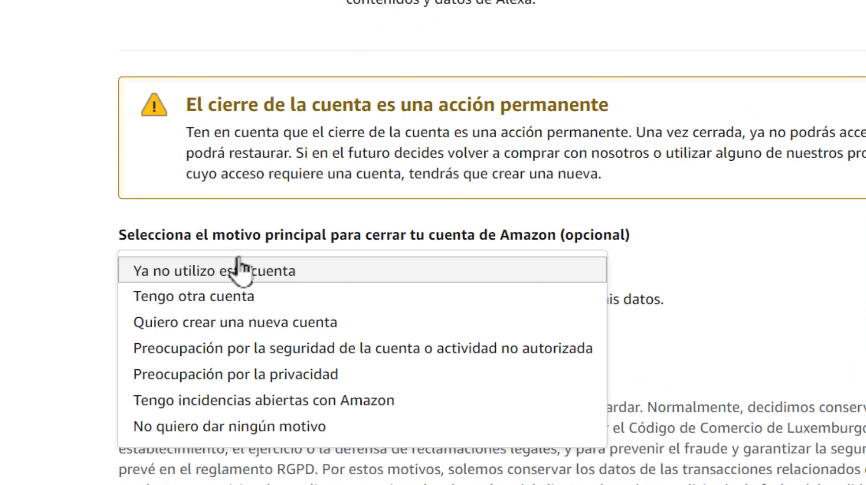Click the yellow warning triangle icon
The width and height of the screenshot is (866, 485).
click(154, 104)
